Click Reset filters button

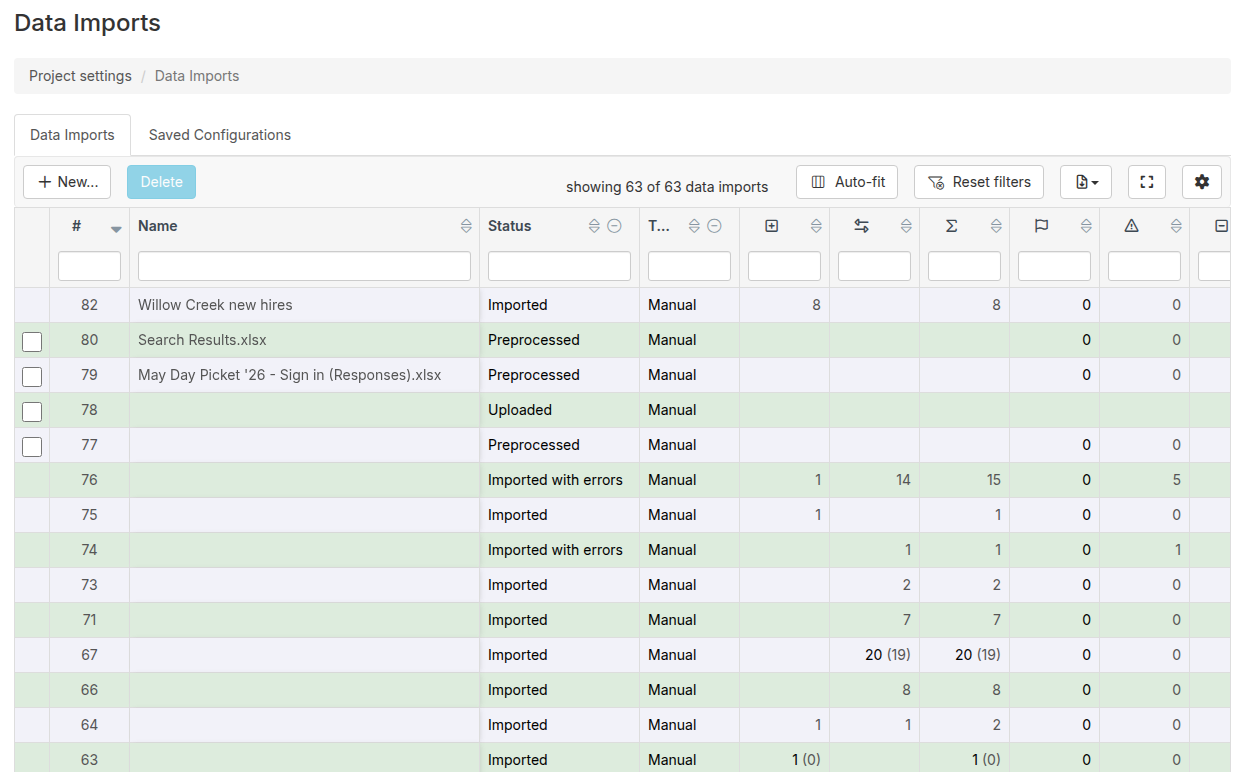[x=979, y=182]
